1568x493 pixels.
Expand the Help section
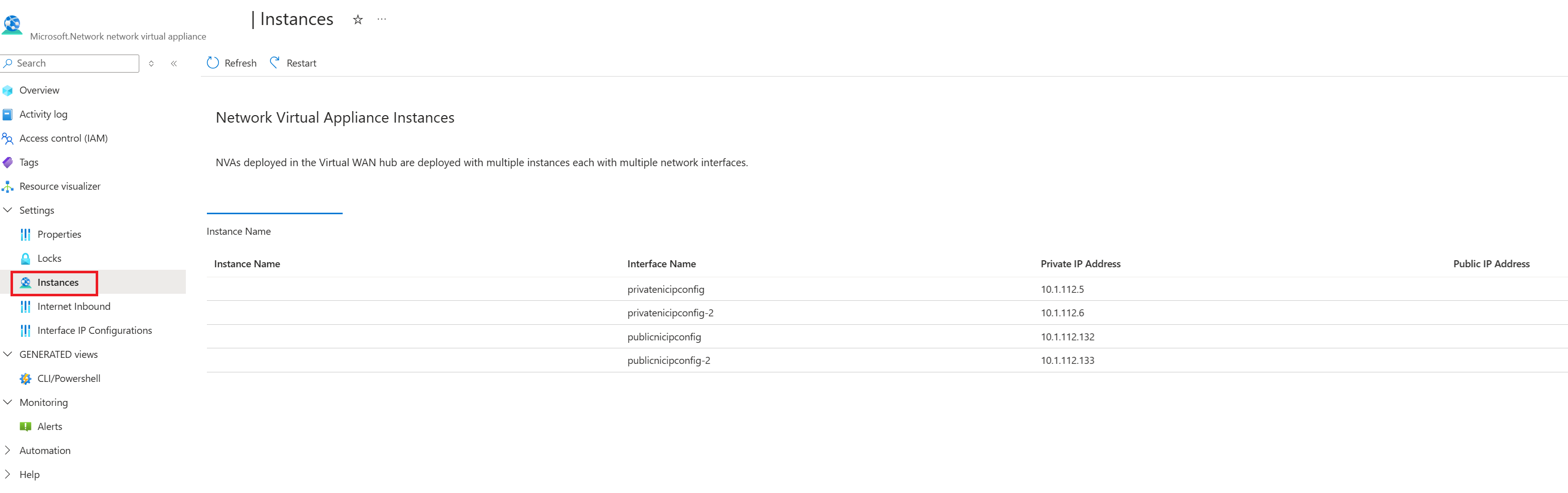(8, 475)
